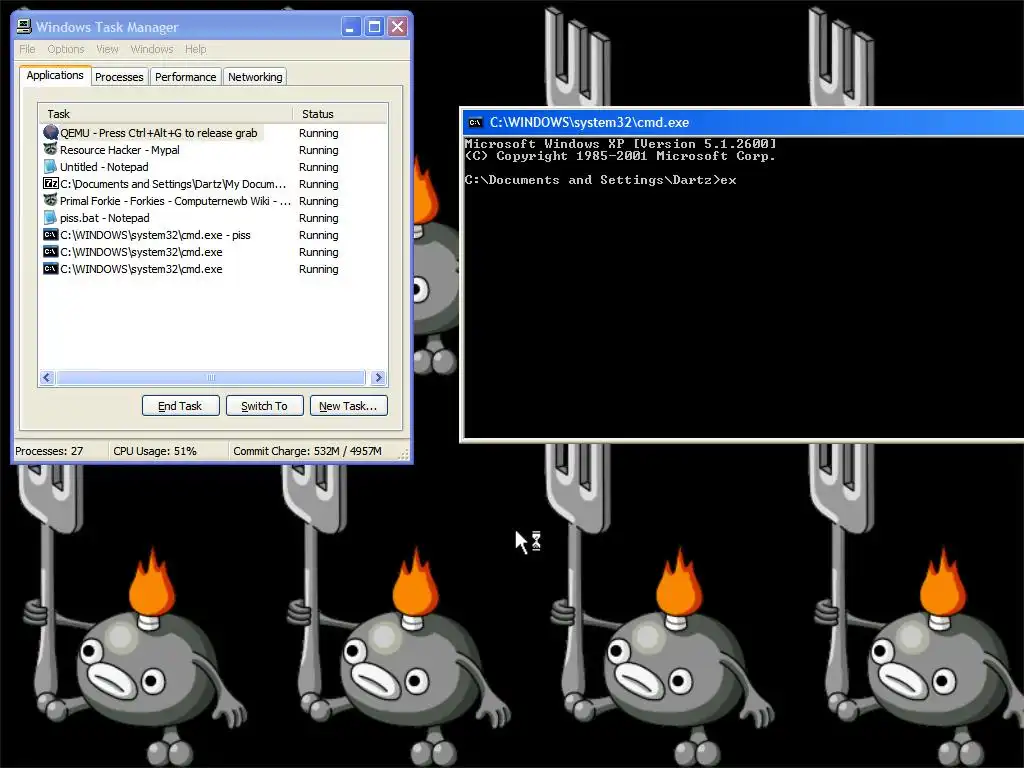Click the piss.bat Notepad icon

(x=50, y=217)
